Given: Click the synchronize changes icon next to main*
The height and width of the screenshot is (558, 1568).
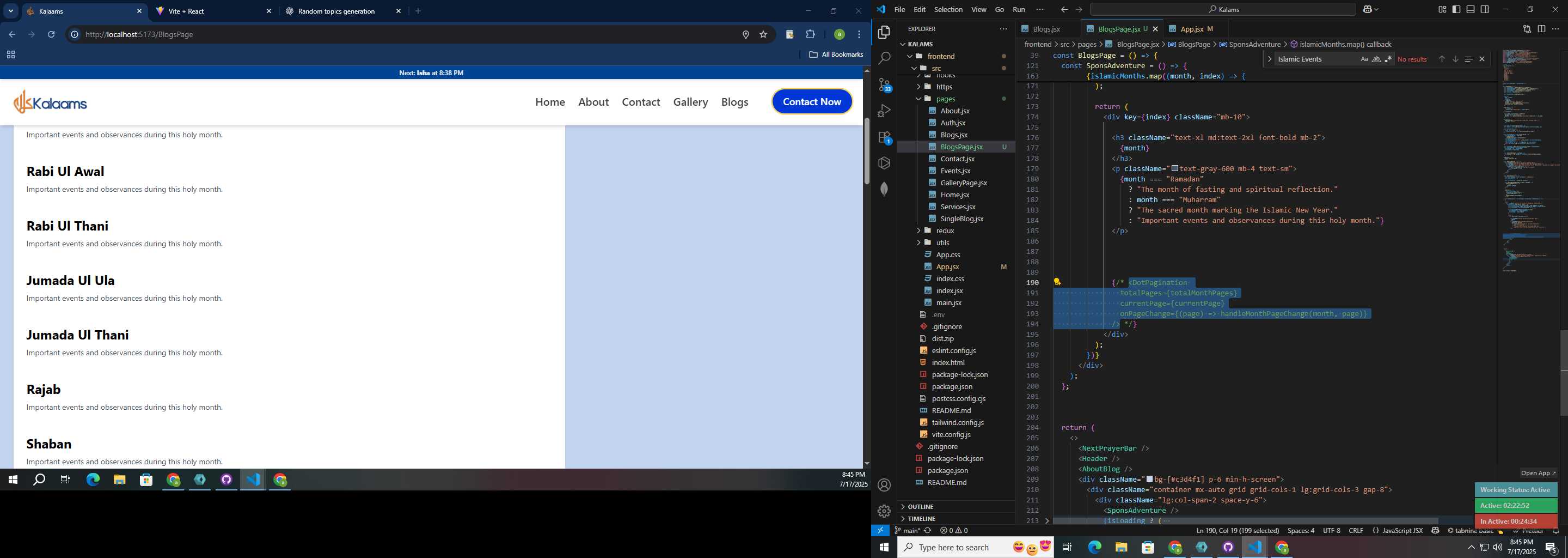Looking at the screenshot, I should [x=928, y=531].
